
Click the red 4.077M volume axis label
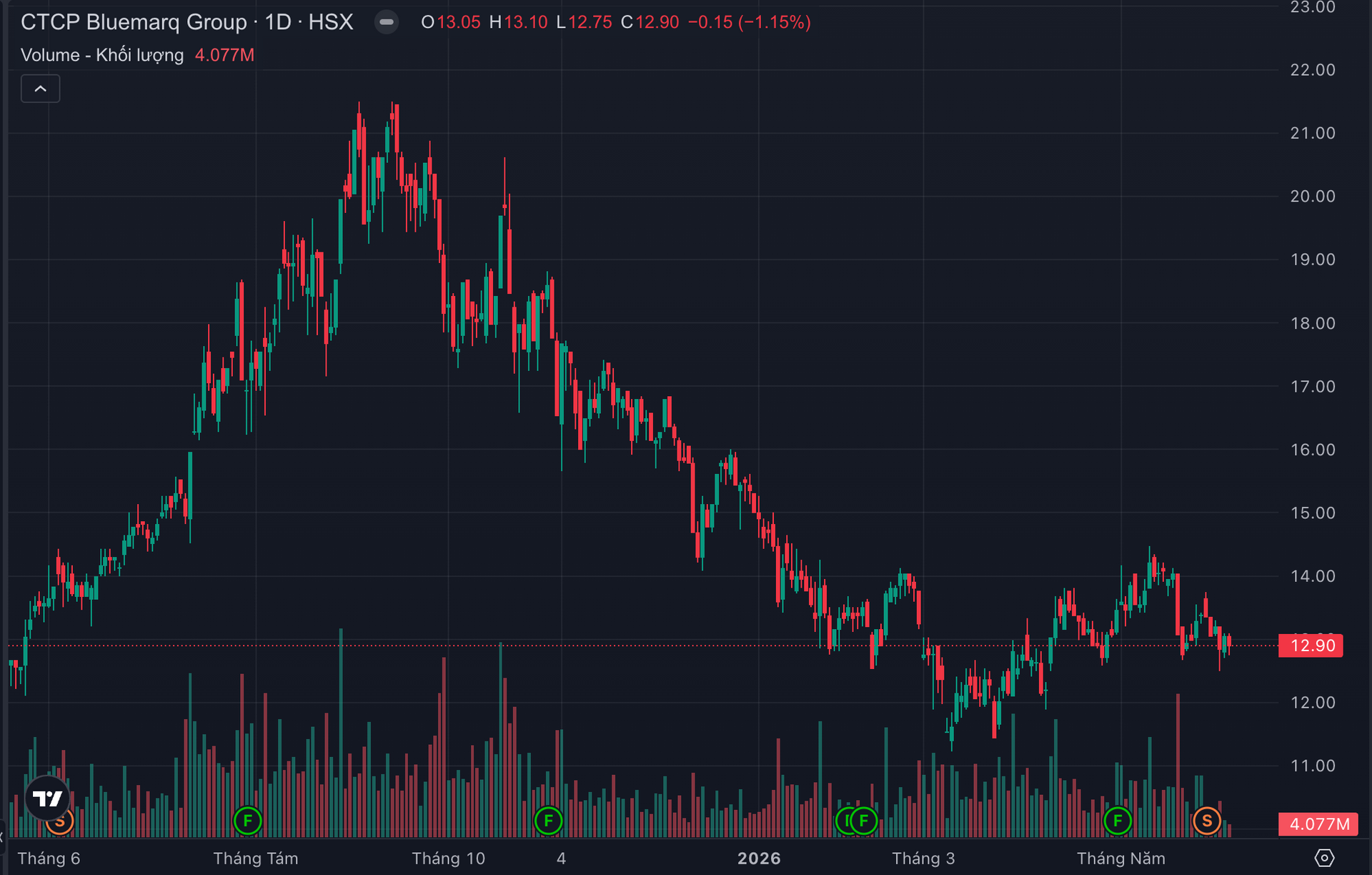pos(1318,824)
